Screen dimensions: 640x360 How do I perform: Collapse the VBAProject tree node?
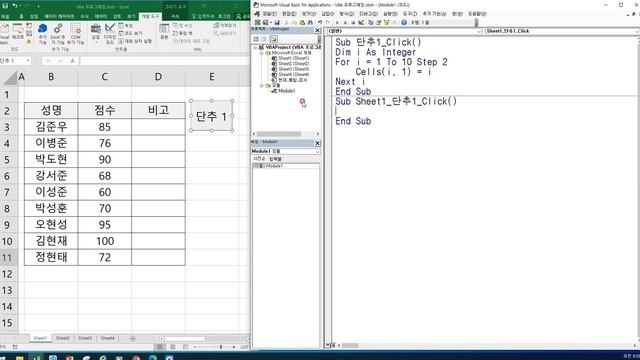255,47
